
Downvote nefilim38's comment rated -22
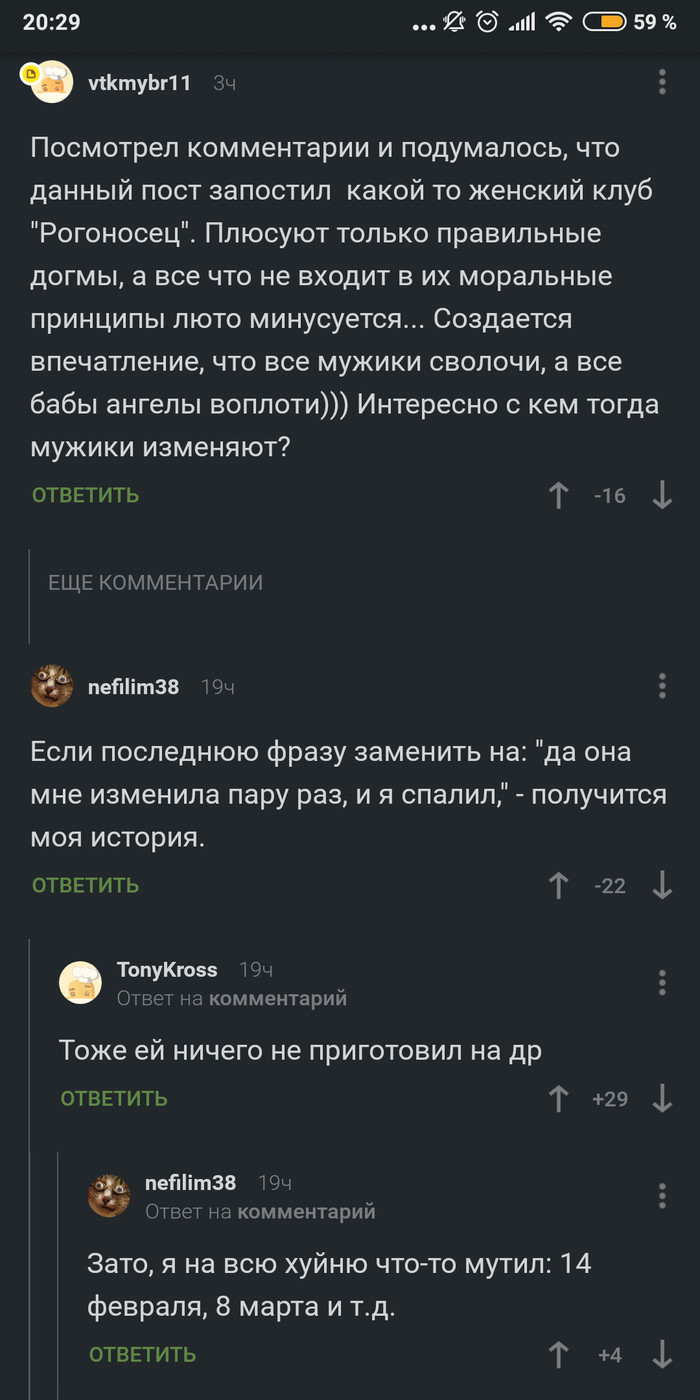click(662, 885)
